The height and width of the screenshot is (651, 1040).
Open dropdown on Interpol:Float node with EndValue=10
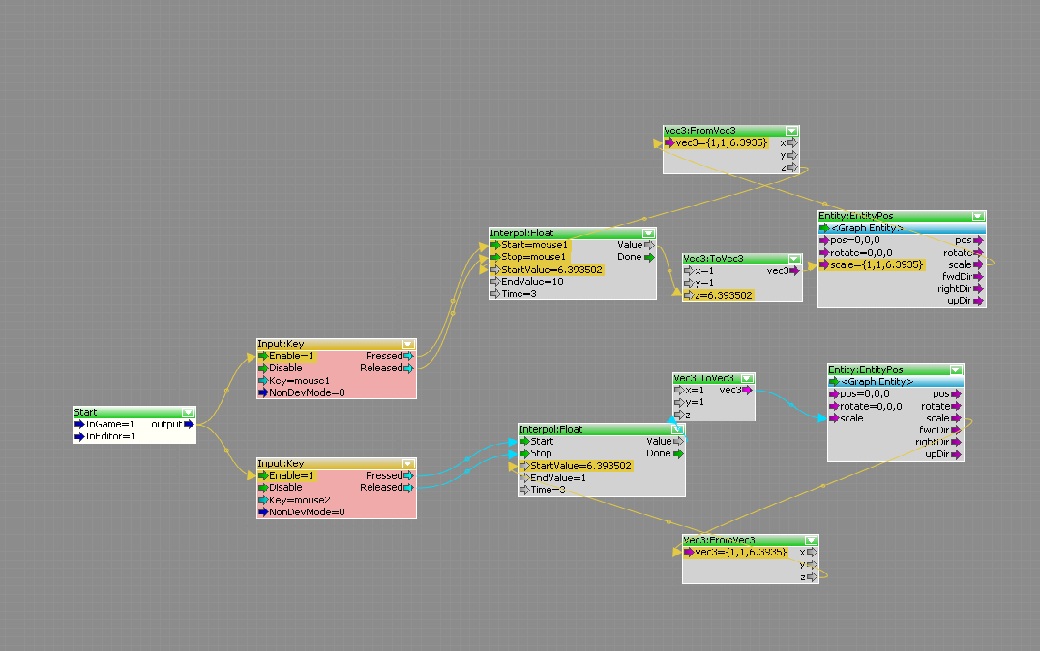pos(648,233)
